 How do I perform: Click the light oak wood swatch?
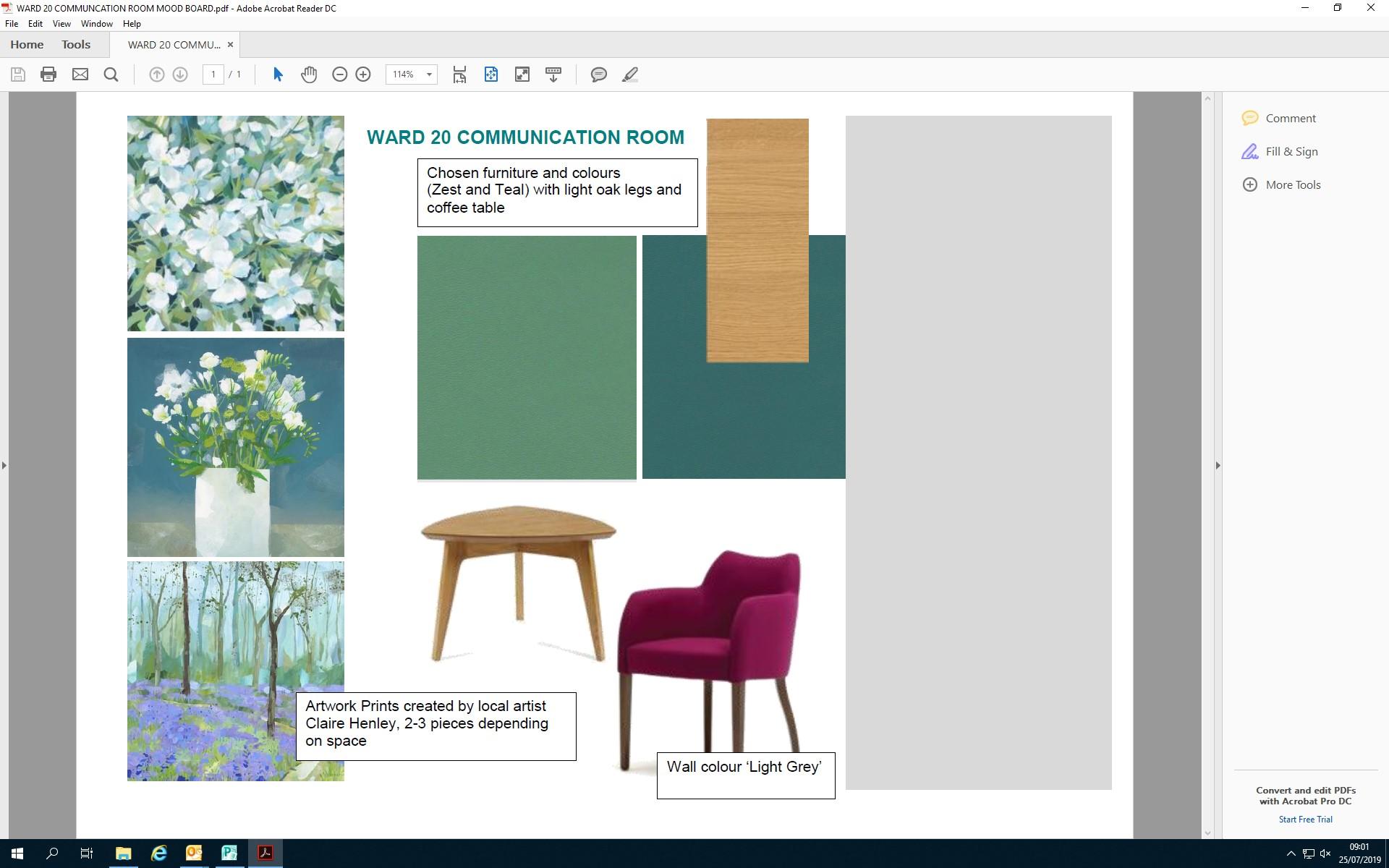(757, 240)
